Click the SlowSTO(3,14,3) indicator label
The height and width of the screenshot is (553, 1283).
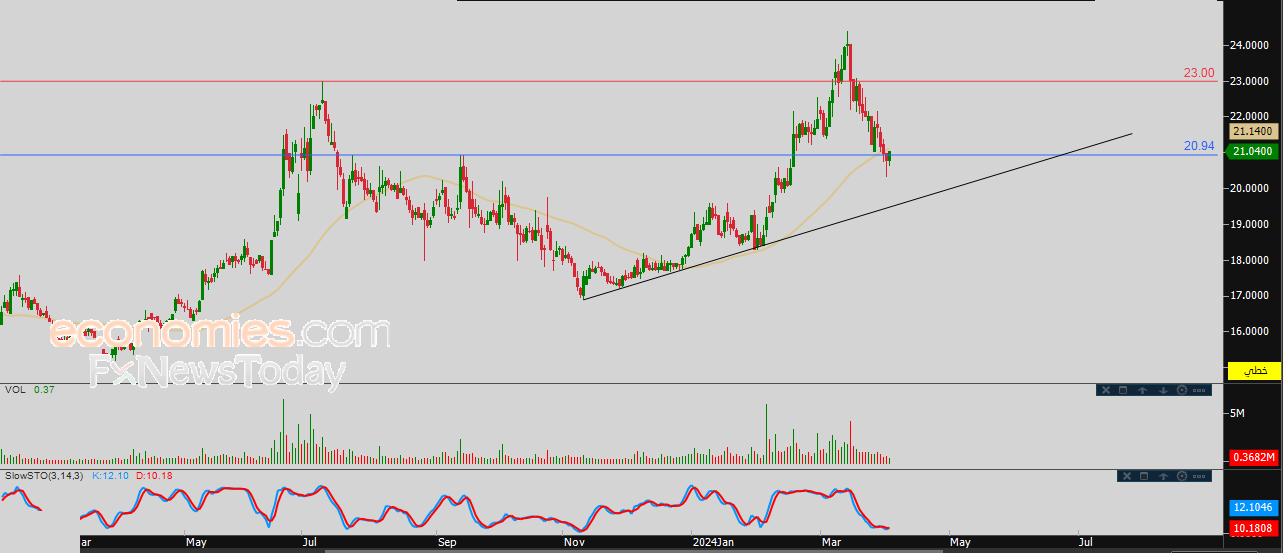tap(44, 475)
